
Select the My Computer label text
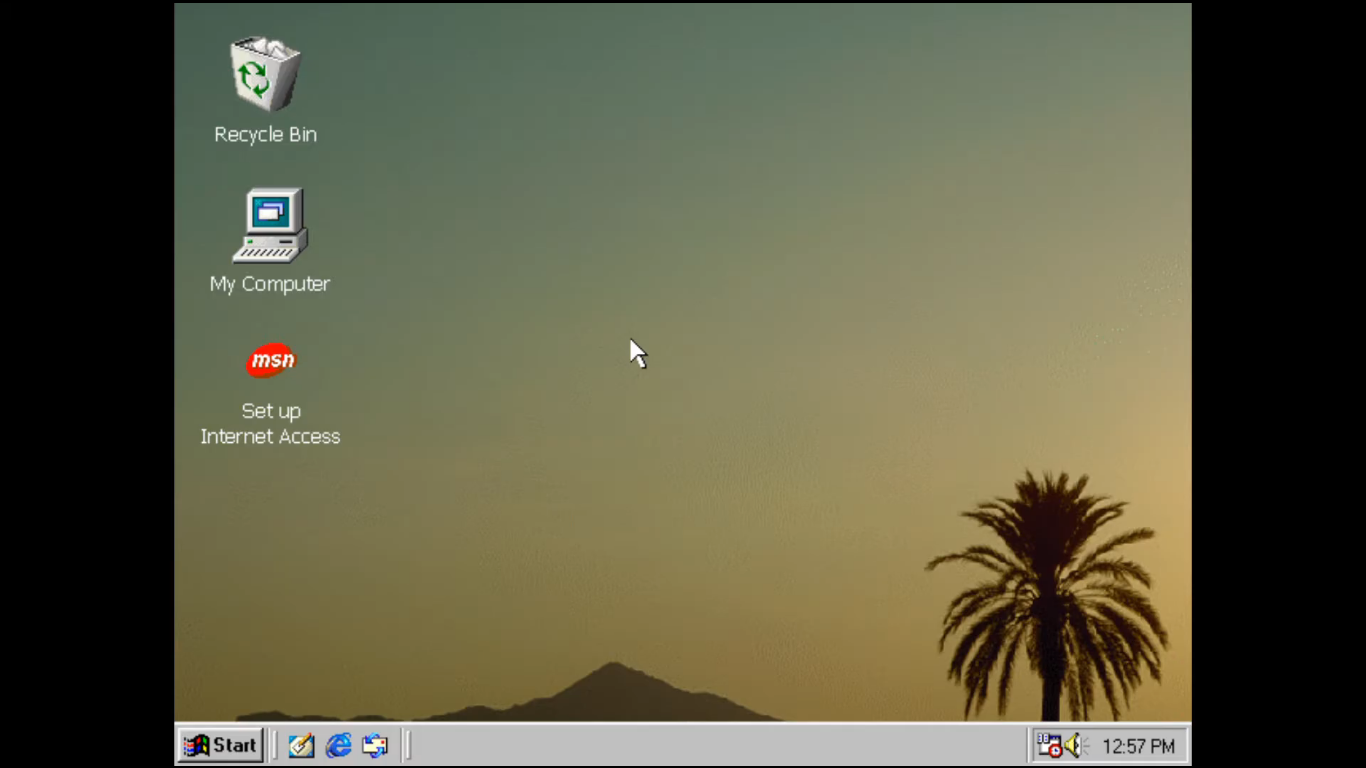pyautogui.click(x=269, y=284)
